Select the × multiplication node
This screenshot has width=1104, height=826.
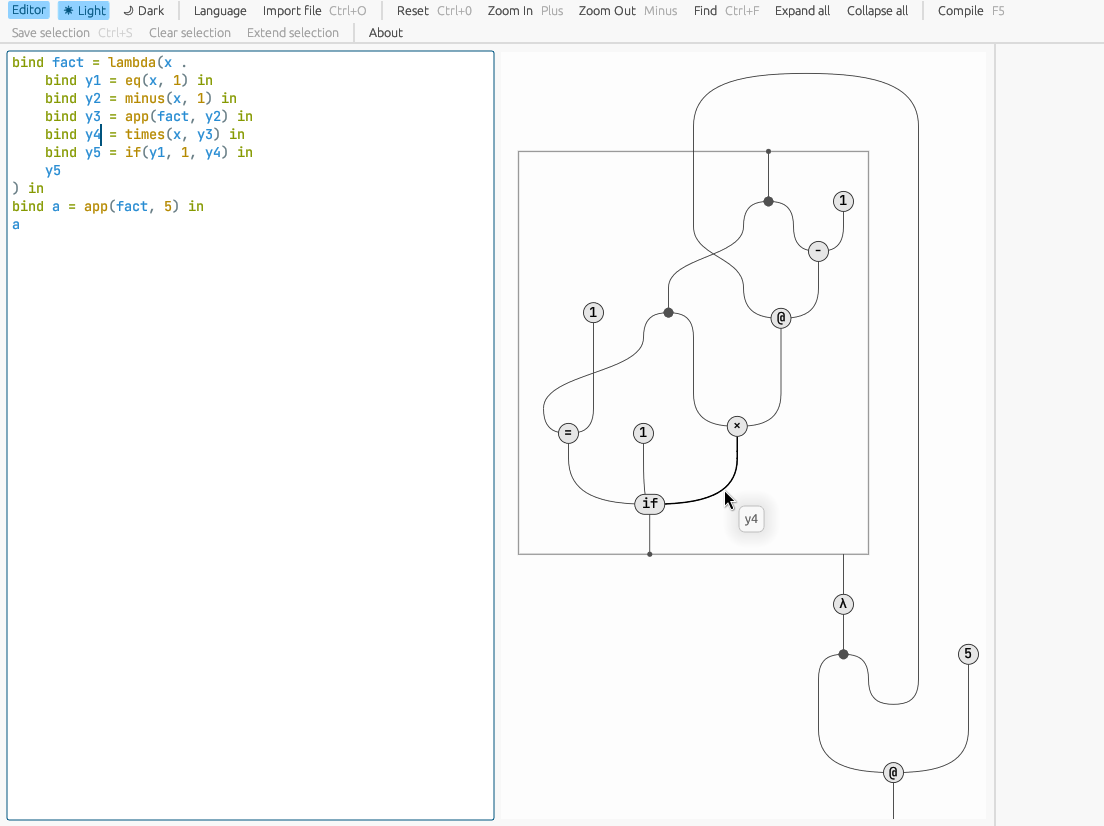pyautogui.click(x=737, y=425)
